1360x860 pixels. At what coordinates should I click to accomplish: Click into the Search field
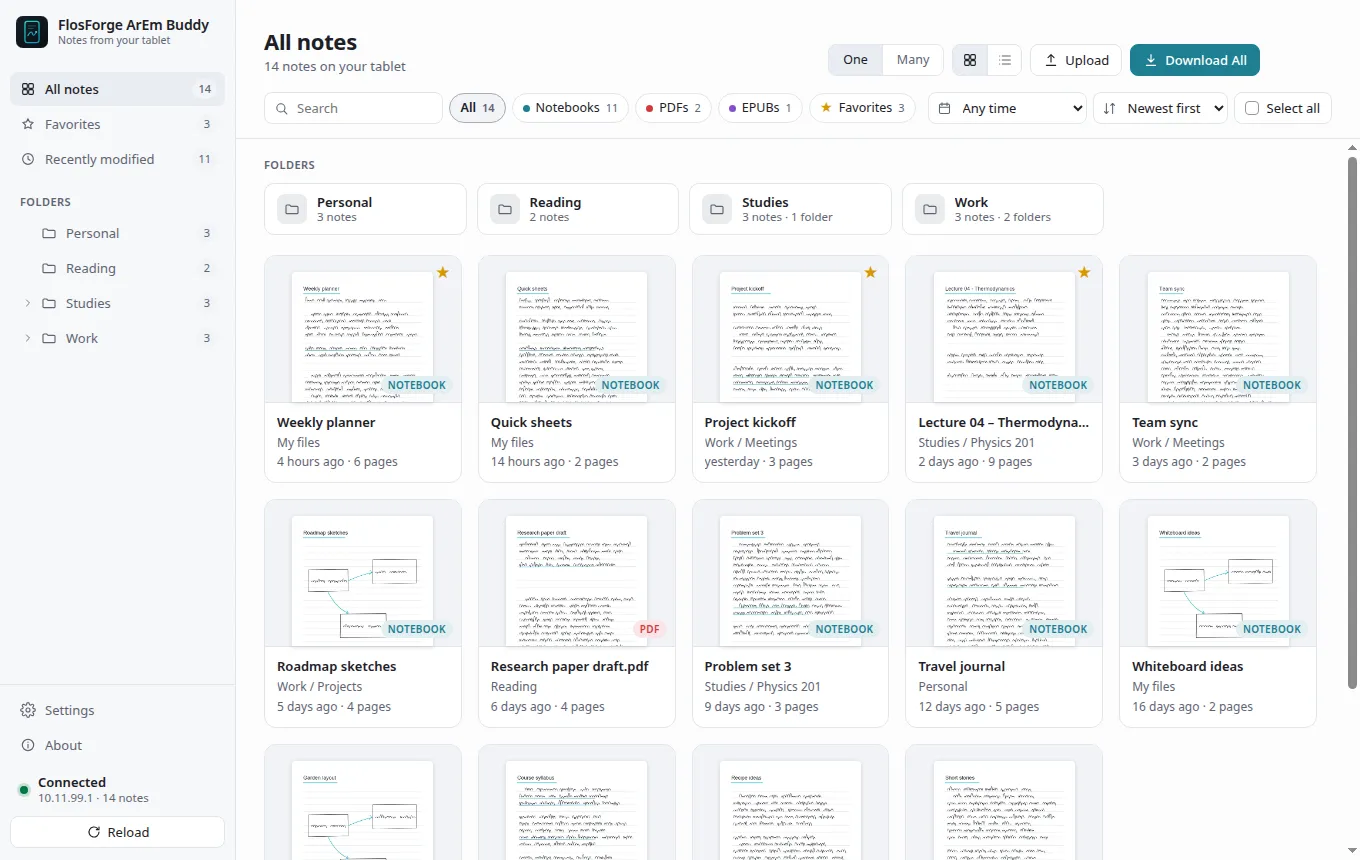coord(353,108)
